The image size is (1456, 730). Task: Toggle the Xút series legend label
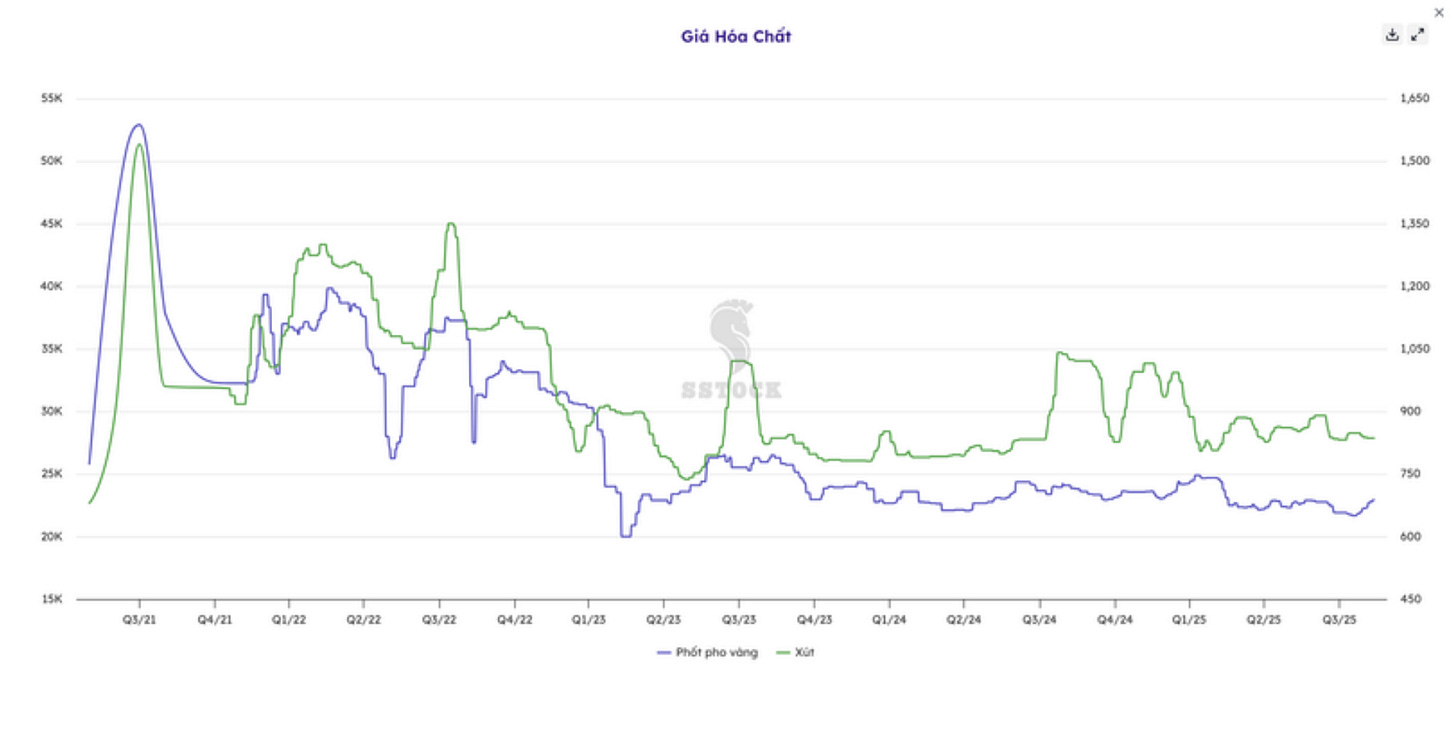(805, 653)
